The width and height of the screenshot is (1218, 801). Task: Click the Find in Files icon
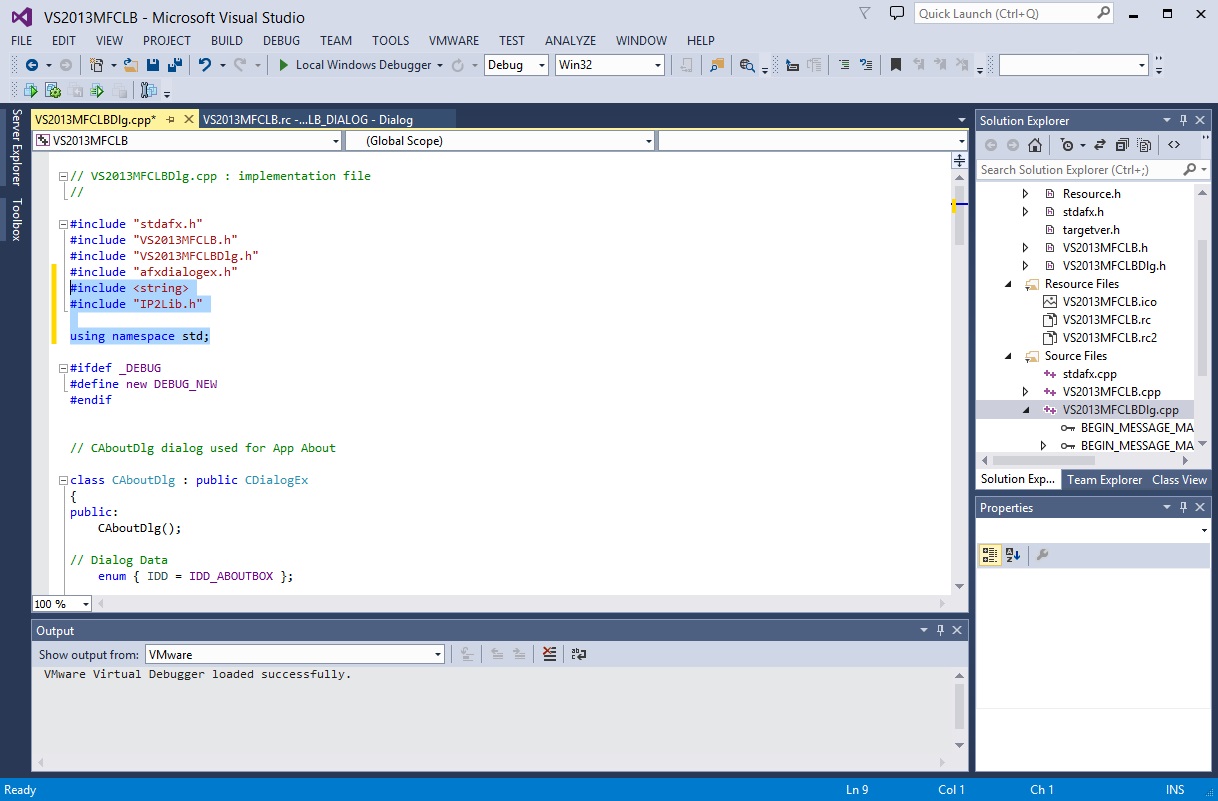tap(717, 65)
